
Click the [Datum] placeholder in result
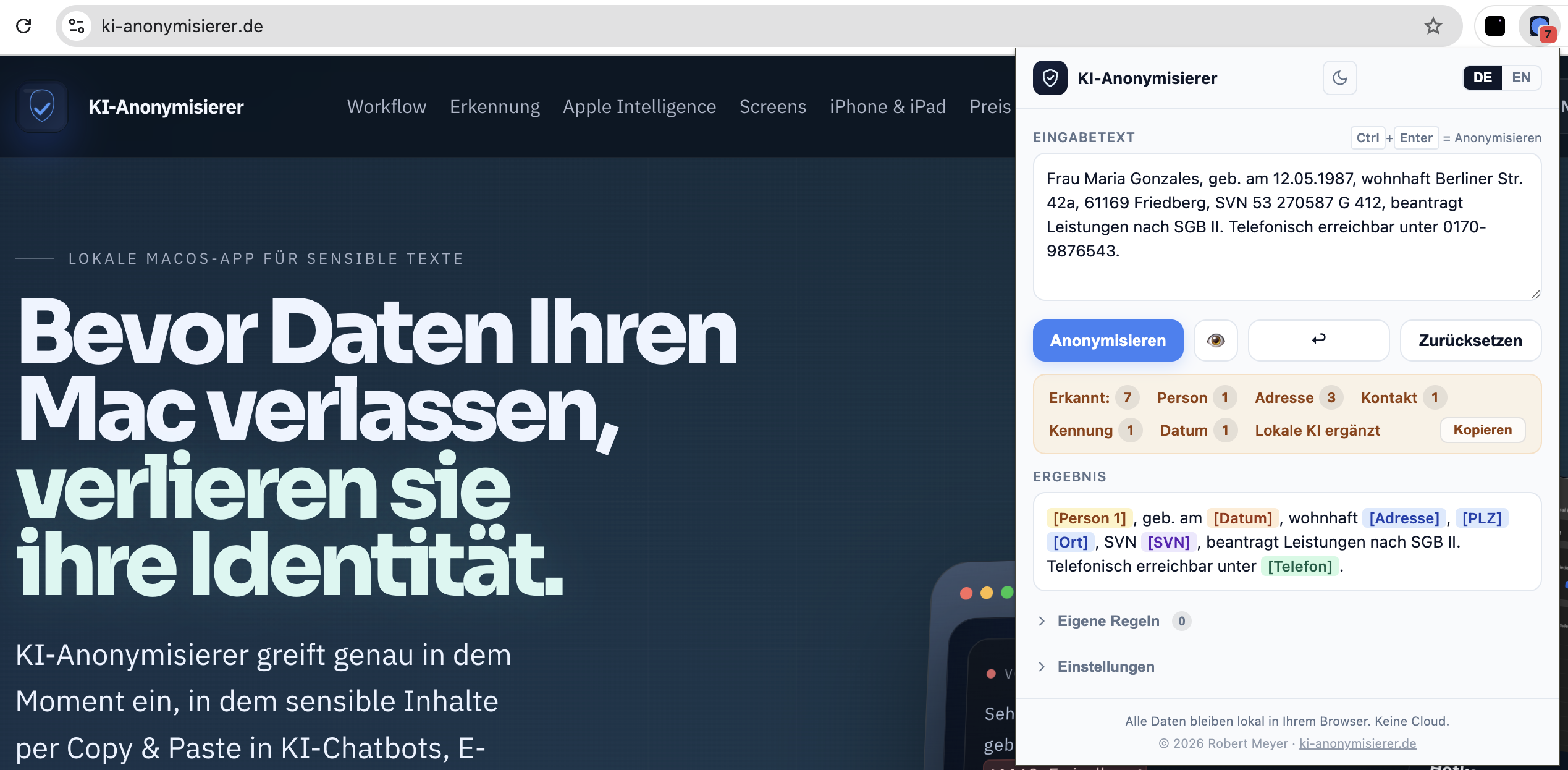[x=1242, y=518]
